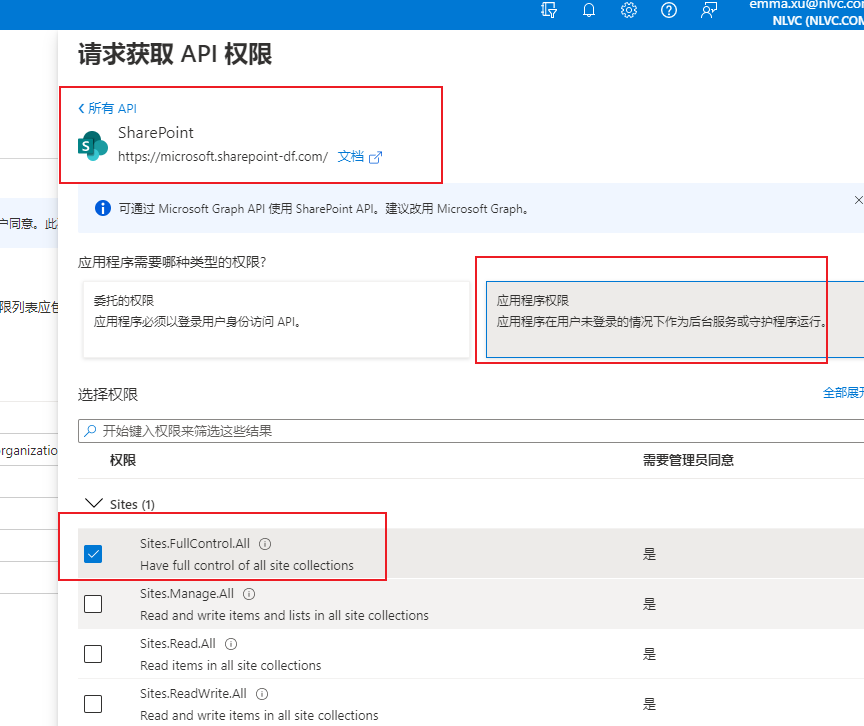Click 'Read and write items in all site collections'
This screenshot has width=864, height=726.
259,715
